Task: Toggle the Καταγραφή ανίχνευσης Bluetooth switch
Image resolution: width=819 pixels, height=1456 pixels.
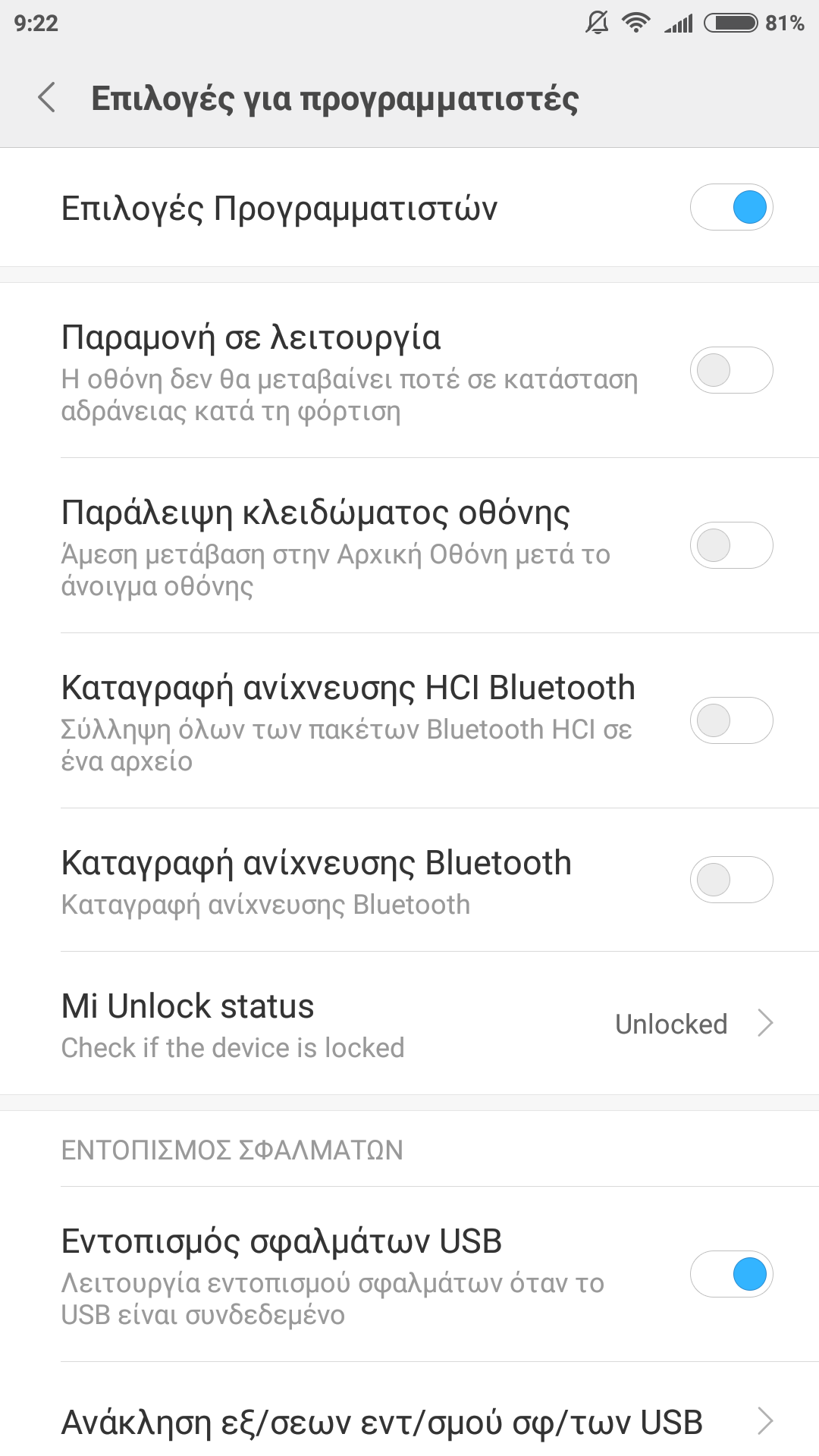Action: tap(731, 880)
